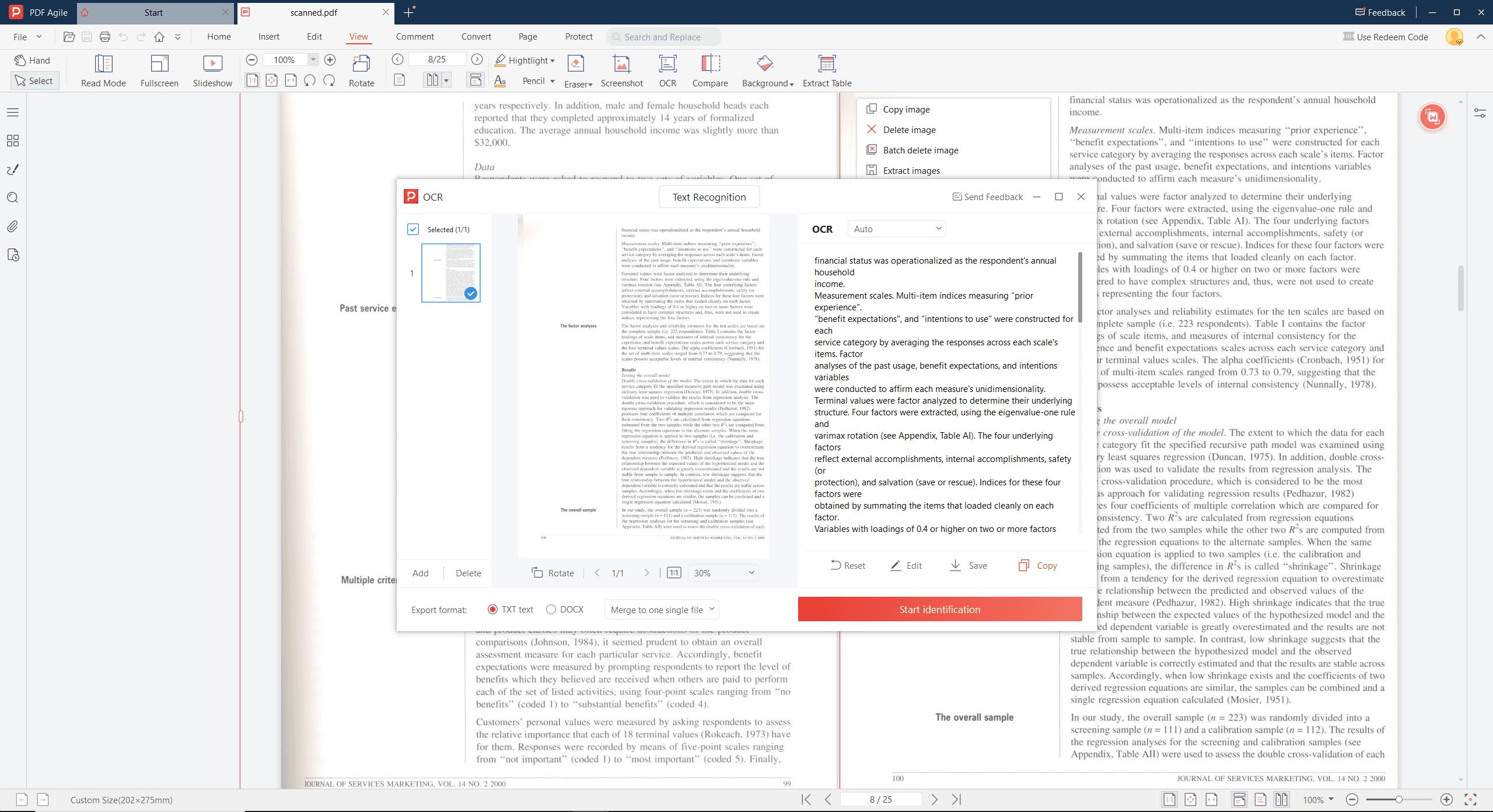Viewport: 1493px width, 812px height.
Task: Click Send Feedback in OCR dialog
Action: (987, 197)
